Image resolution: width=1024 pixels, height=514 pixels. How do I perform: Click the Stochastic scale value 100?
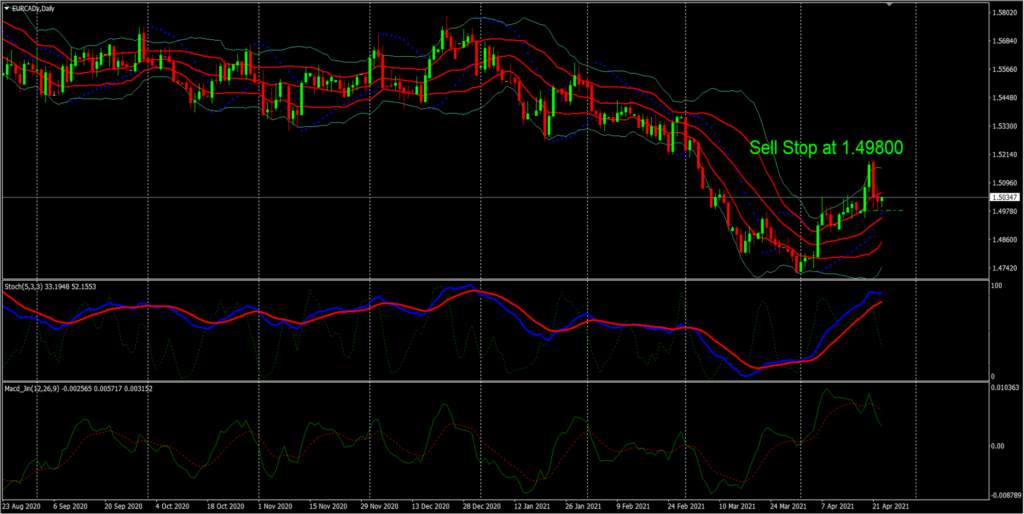997,286
